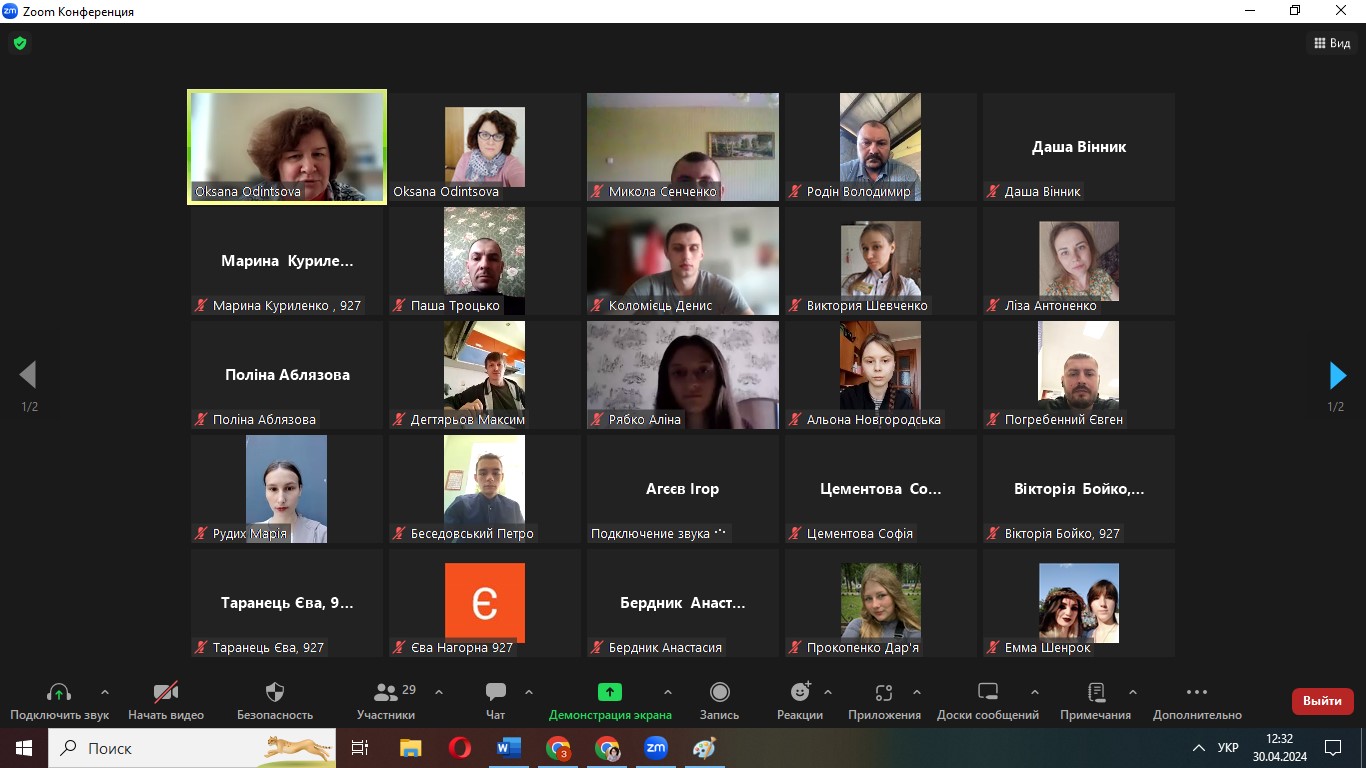Click the green encryption shield icon

[x=20, y=43]
